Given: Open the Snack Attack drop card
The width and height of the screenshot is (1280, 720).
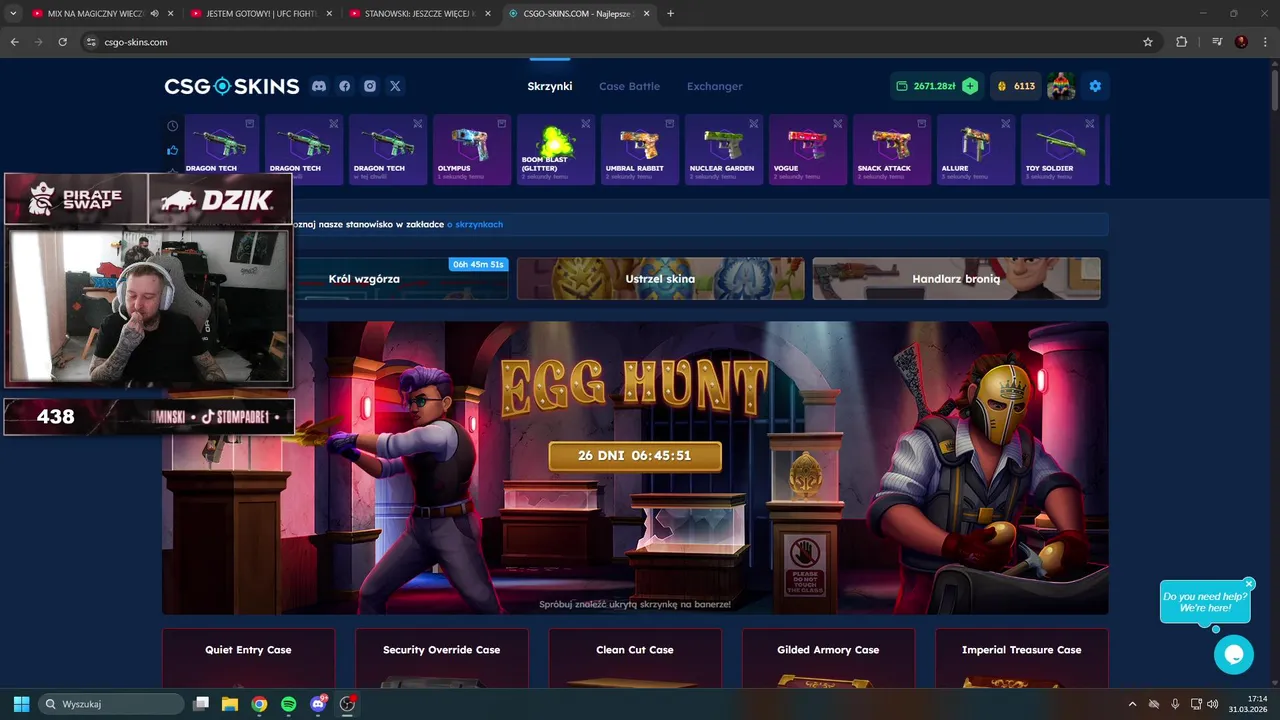Looking at the screenshot, I should [x=892, y=150].
